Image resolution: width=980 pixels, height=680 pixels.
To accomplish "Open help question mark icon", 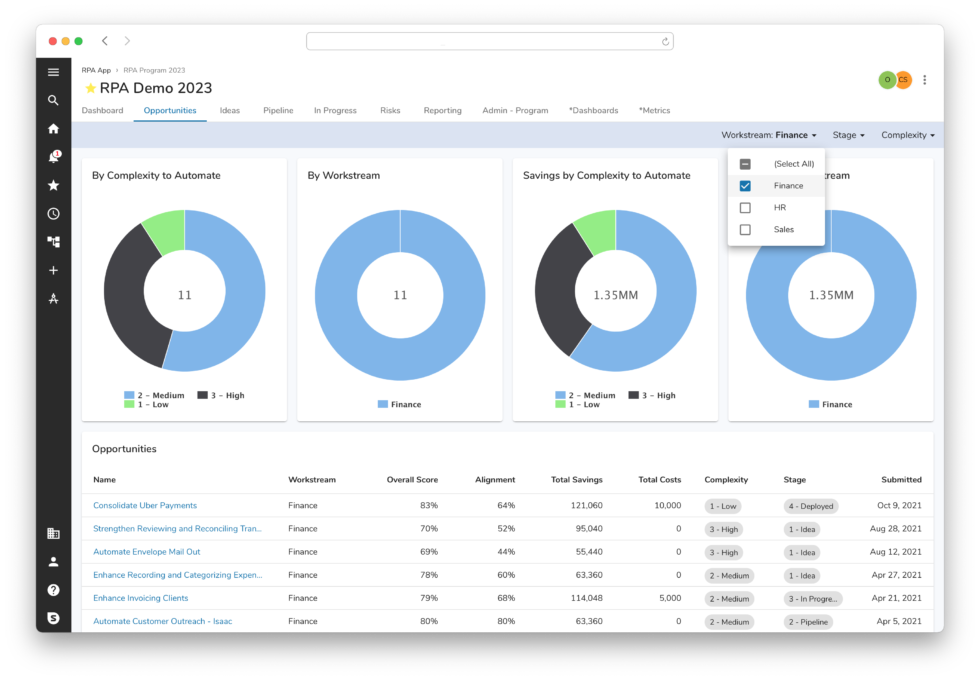I will coord(53,590).
